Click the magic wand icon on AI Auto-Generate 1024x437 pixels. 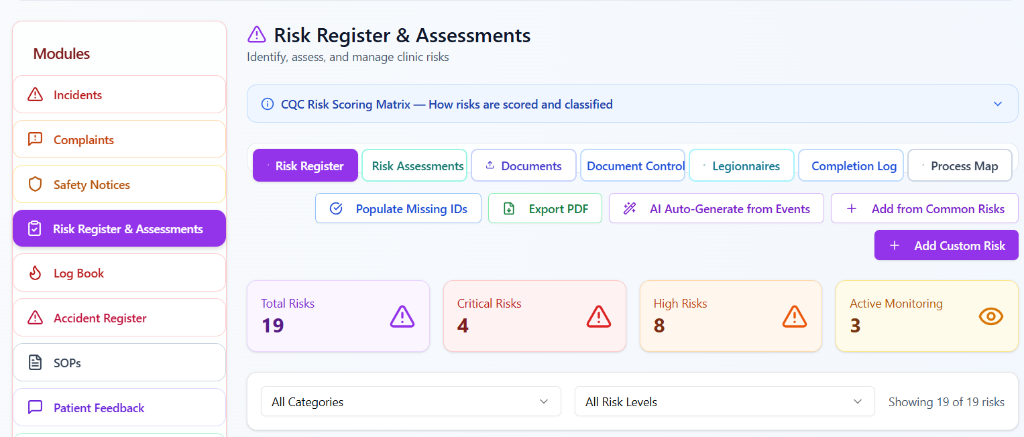[x=630, y=208]
